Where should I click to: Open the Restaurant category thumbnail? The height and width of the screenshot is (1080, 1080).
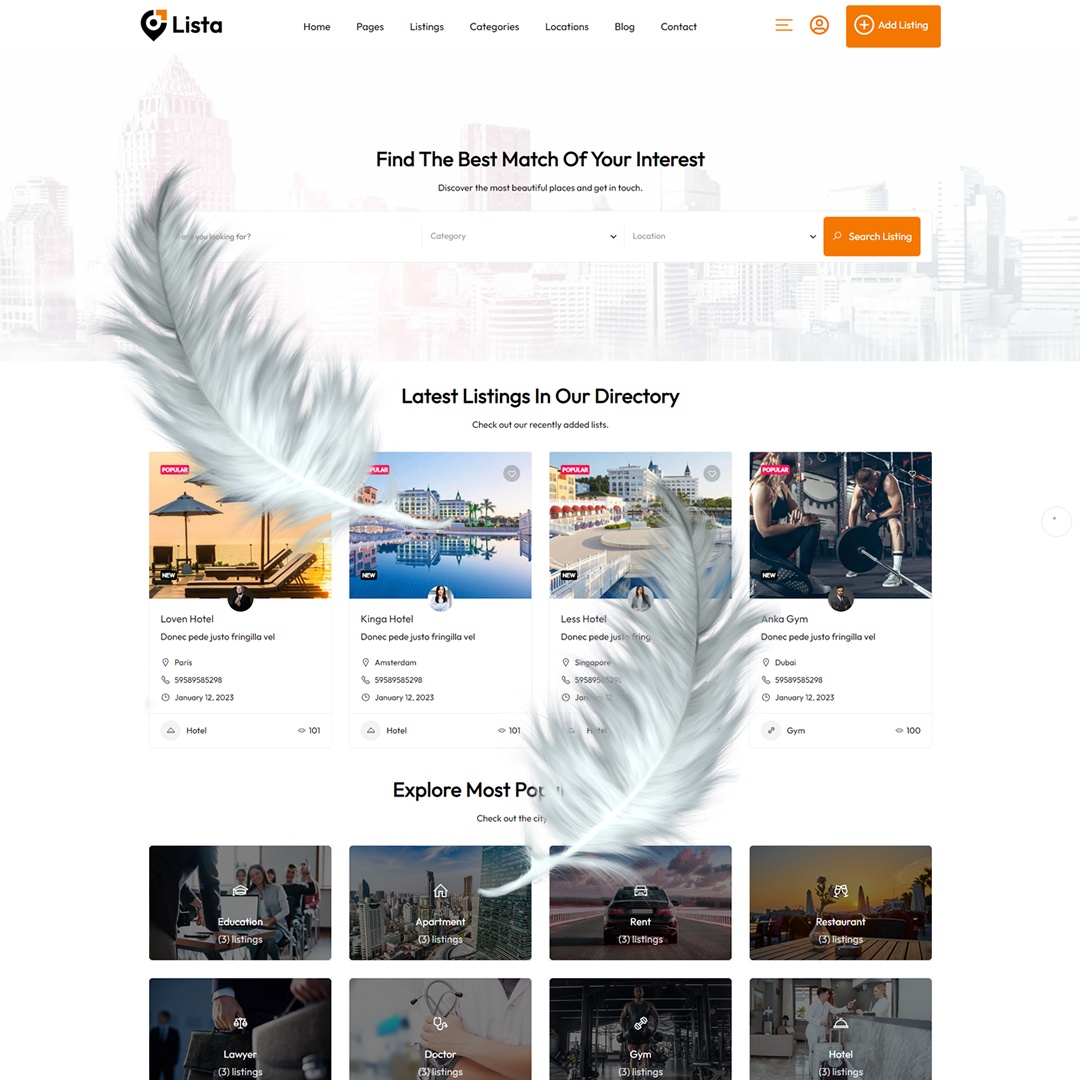coord(840,902)
